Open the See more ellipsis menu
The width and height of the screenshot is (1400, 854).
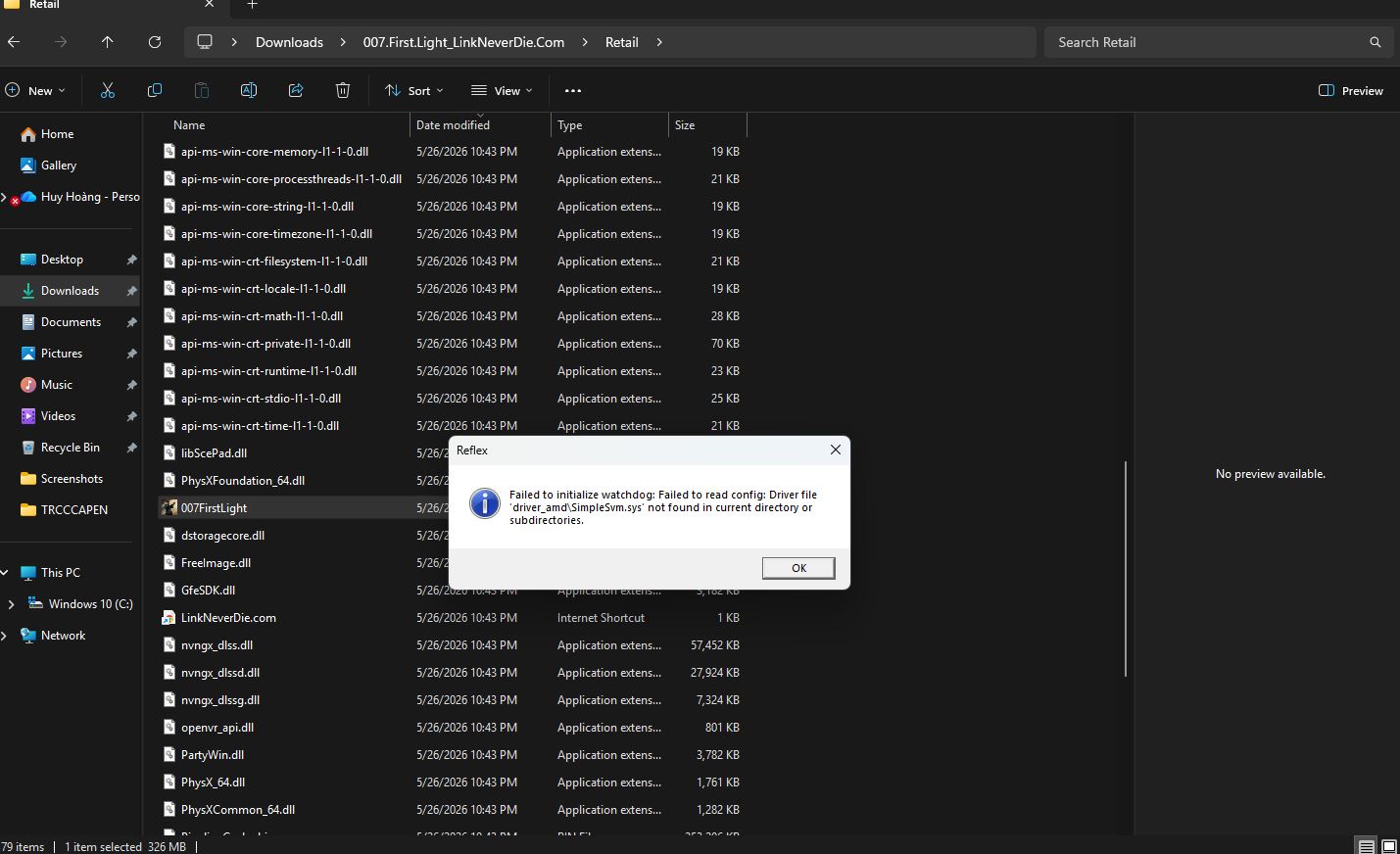click(x=573, y=90)
